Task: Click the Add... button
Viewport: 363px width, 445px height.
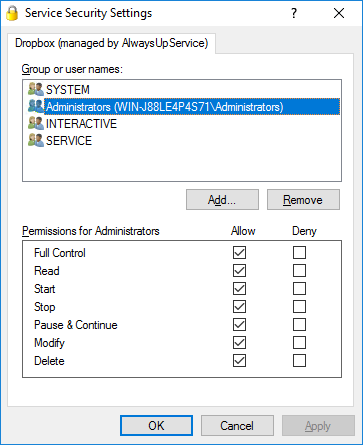Action: coord(222,200)
